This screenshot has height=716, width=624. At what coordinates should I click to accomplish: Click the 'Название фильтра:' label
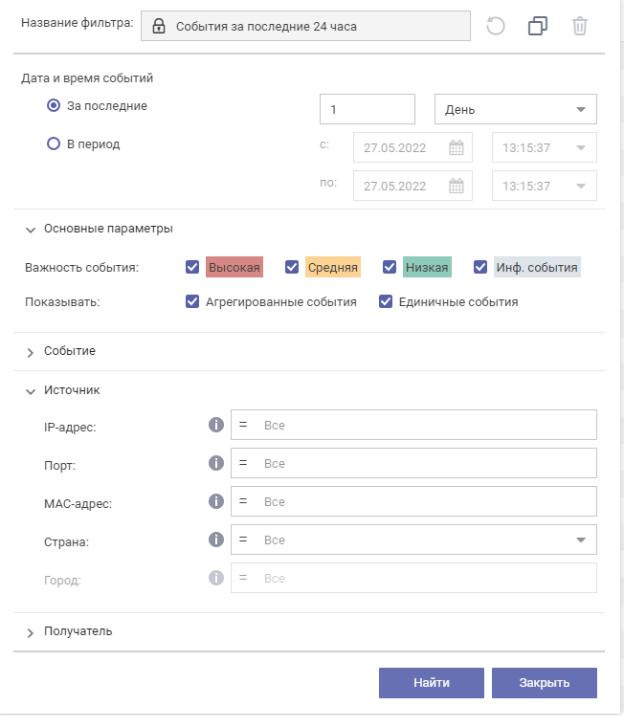tap(77, 23)
